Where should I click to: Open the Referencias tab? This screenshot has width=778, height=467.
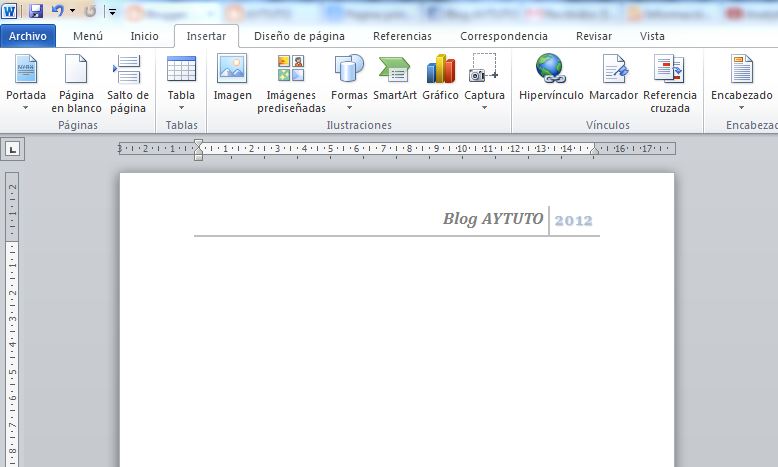click(402, 36)
